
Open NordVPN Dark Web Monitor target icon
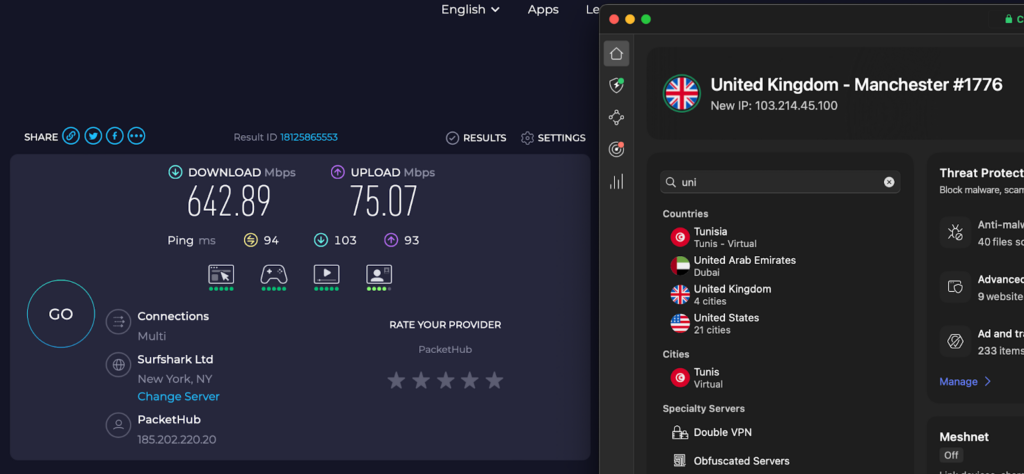(616, 150)
